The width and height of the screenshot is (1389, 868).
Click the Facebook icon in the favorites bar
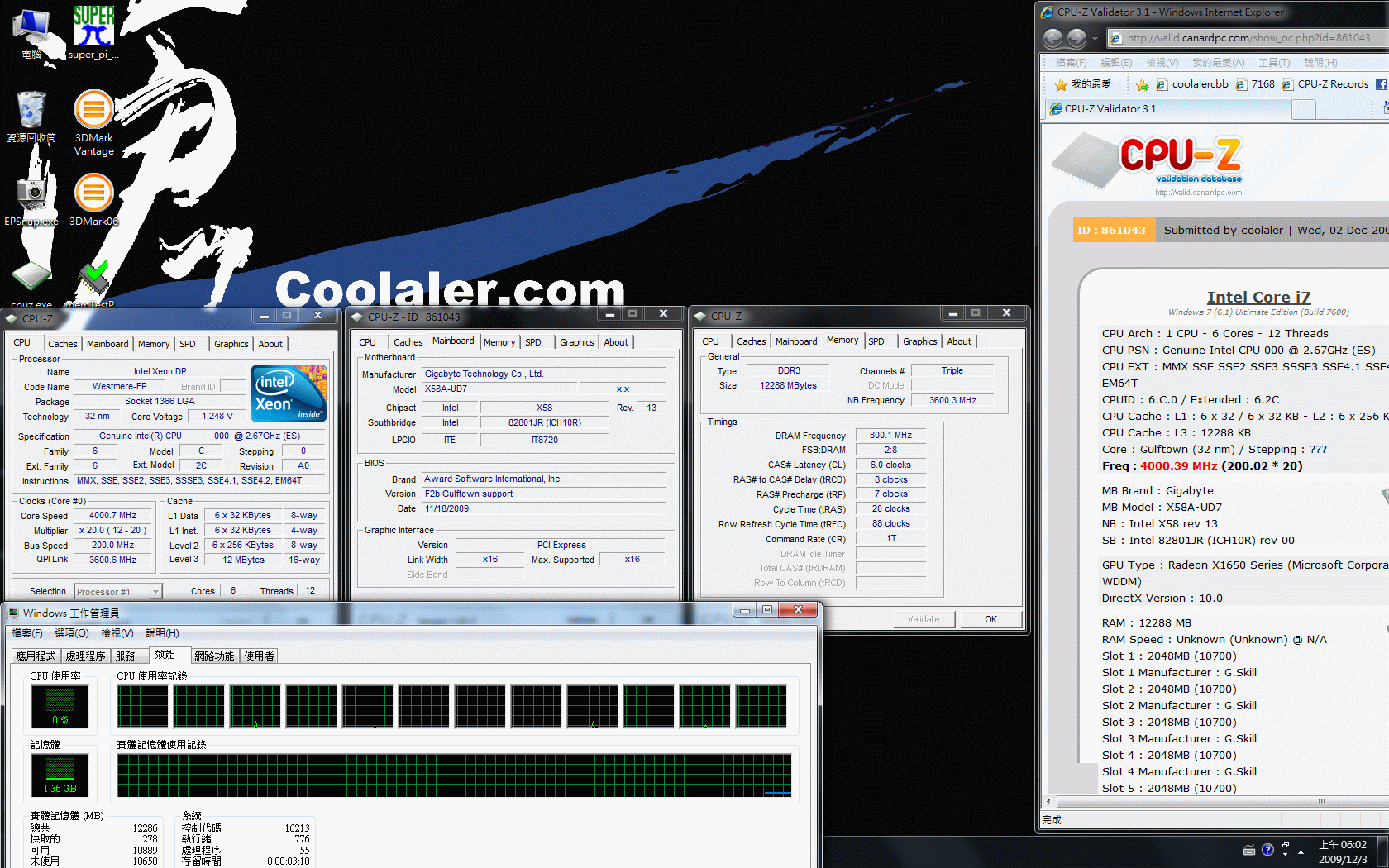tap(1382, 84)
